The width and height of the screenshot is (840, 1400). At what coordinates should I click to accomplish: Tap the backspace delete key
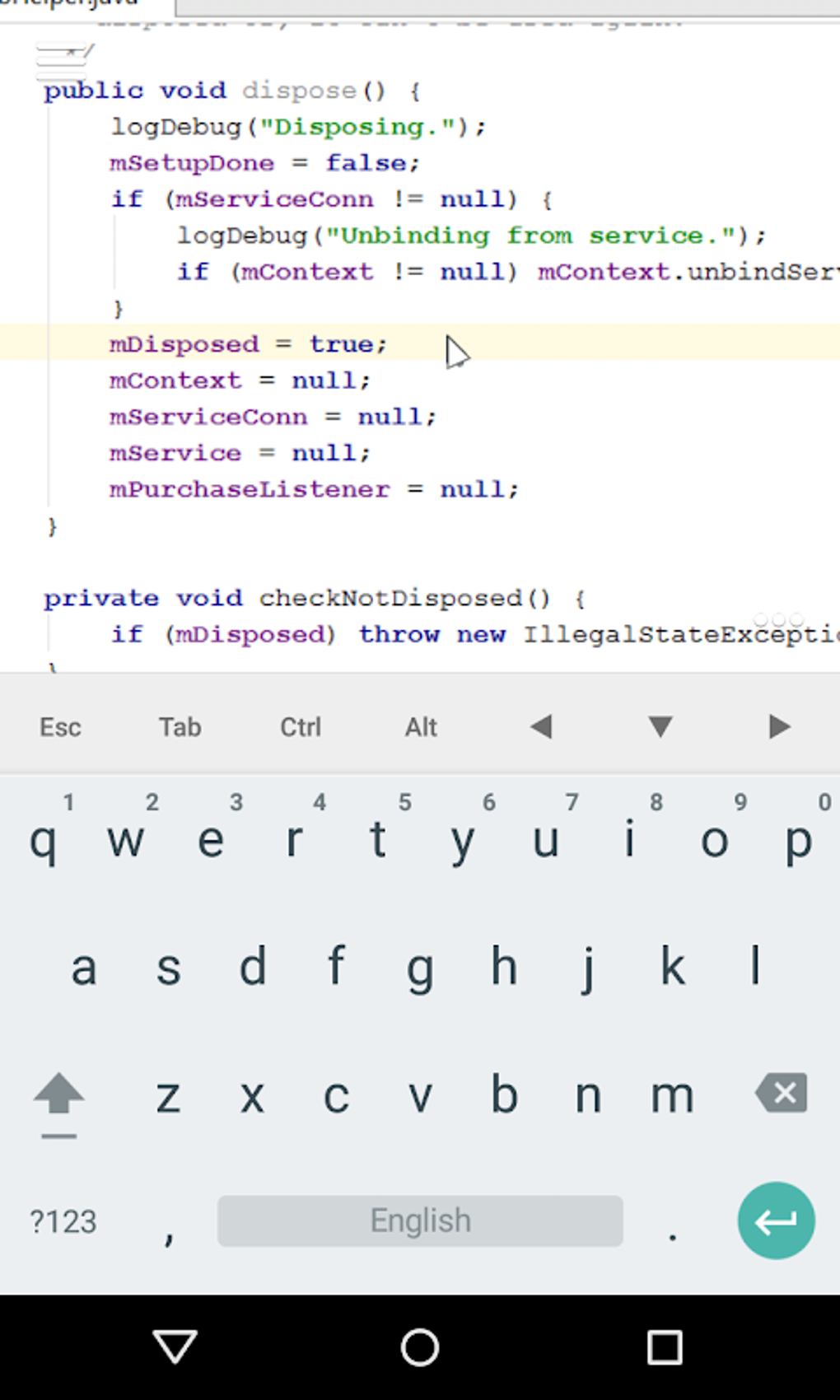[x=781, y=1094]
